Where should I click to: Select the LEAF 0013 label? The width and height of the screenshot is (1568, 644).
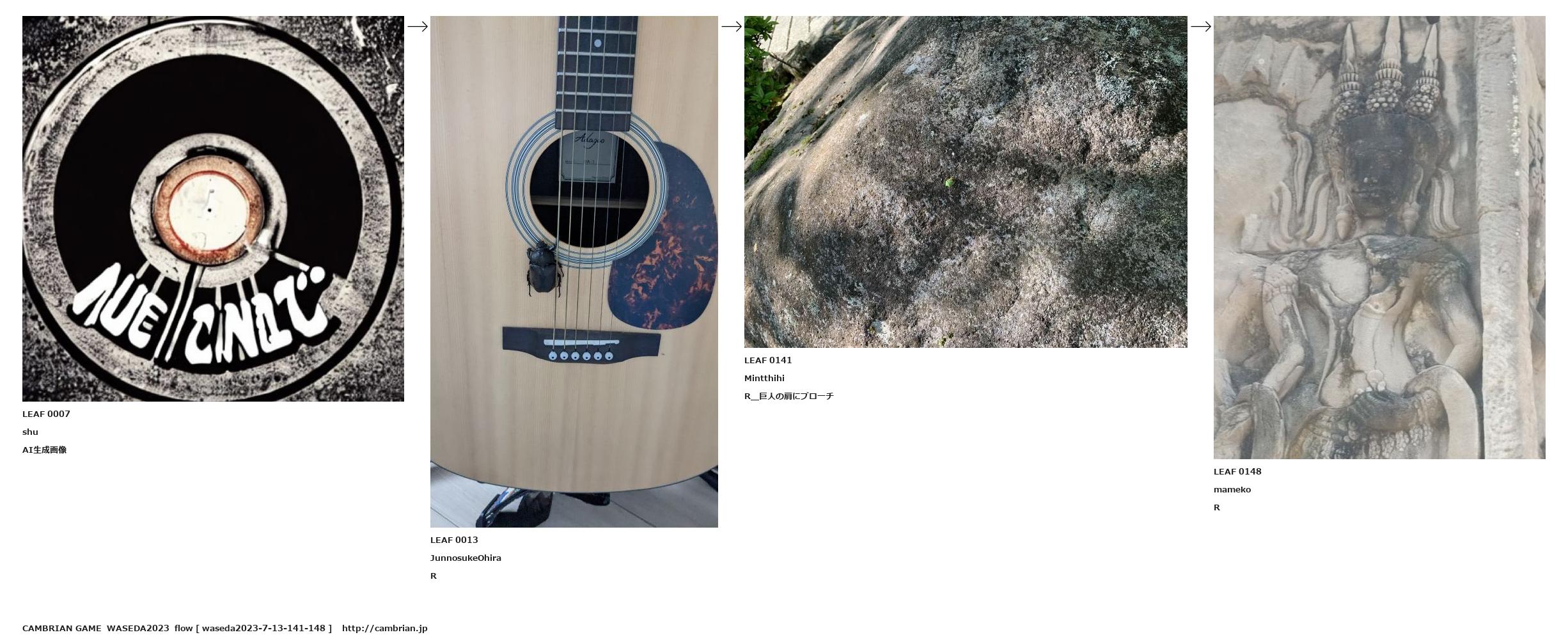[454, 540]
